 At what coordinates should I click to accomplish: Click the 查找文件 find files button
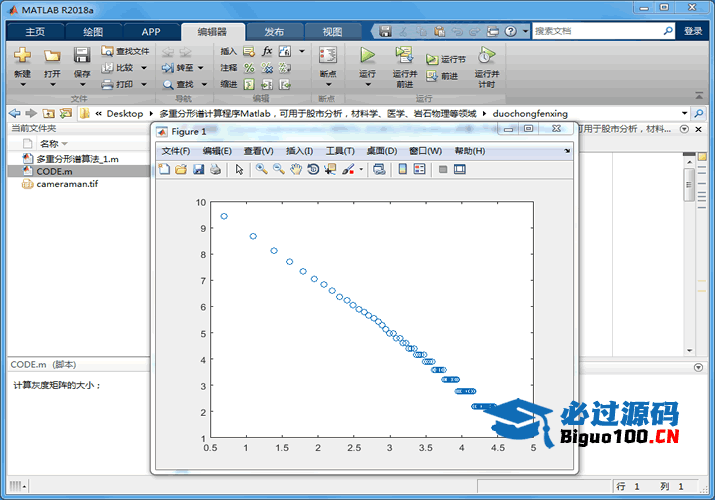click(126, 51)
